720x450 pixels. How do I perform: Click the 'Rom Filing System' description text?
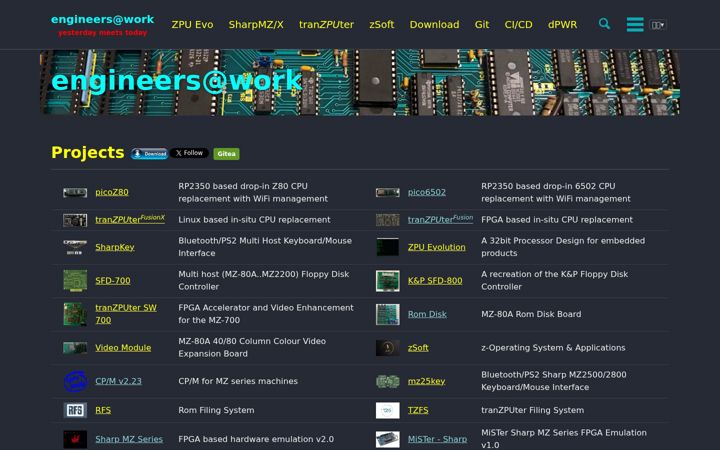216,410
